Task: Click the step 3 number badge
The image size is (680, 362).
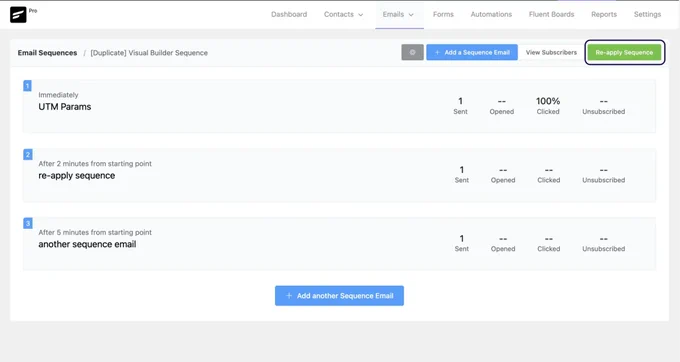Action: click(x=27, y=223)
